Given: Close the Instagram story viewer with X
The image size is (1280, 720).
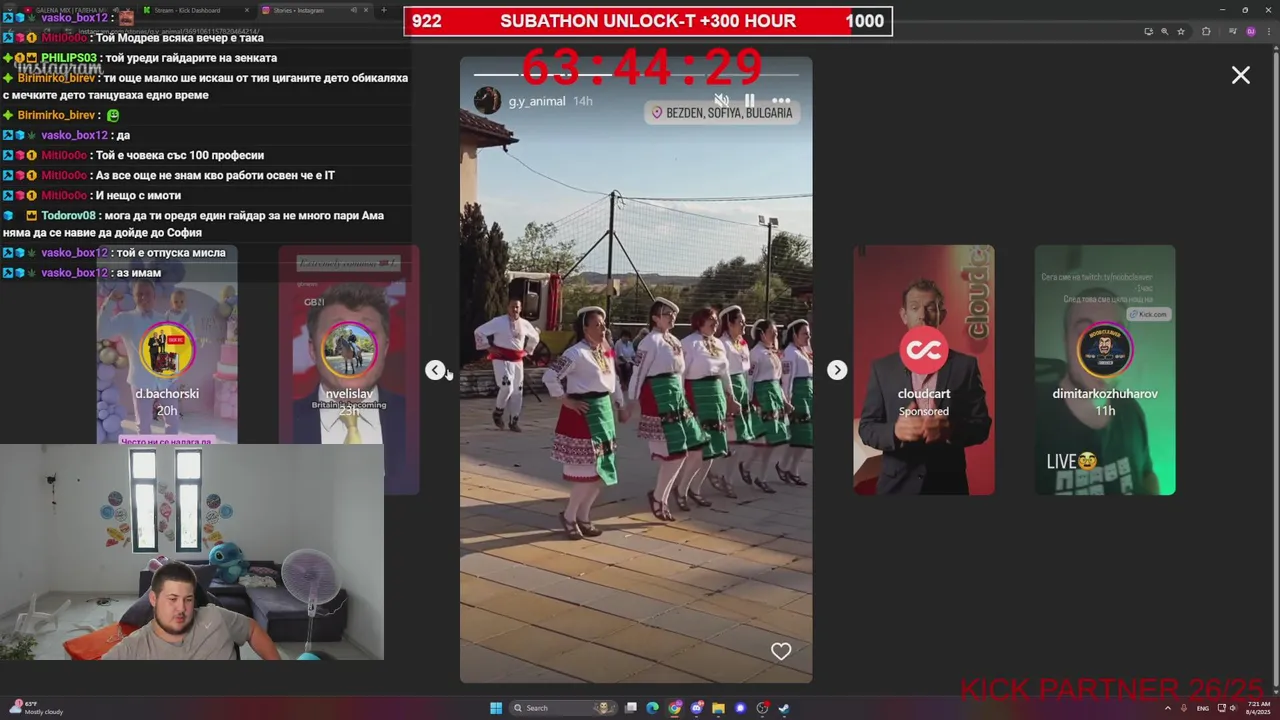Looking at the screenshot, I should [x=1241, y=75].
